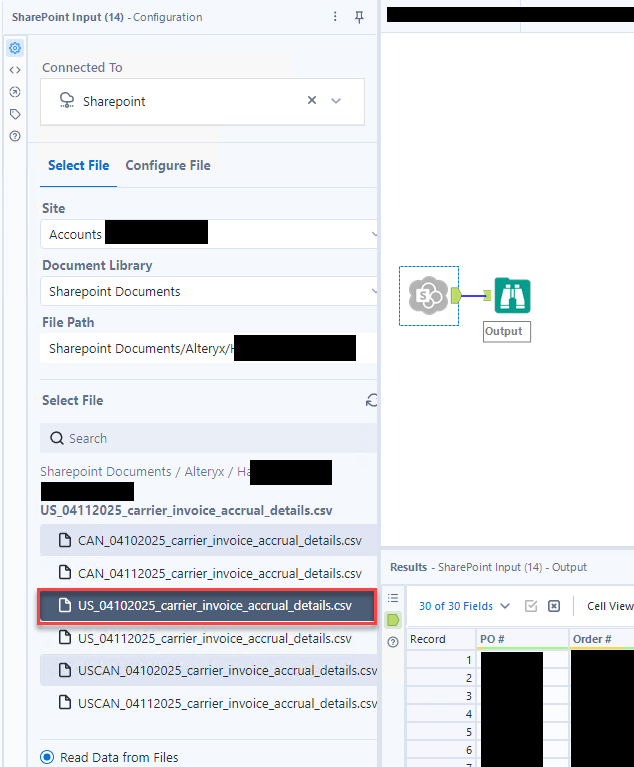Refresh the Select File list
The image size is (634, 767).
(372, 400)
